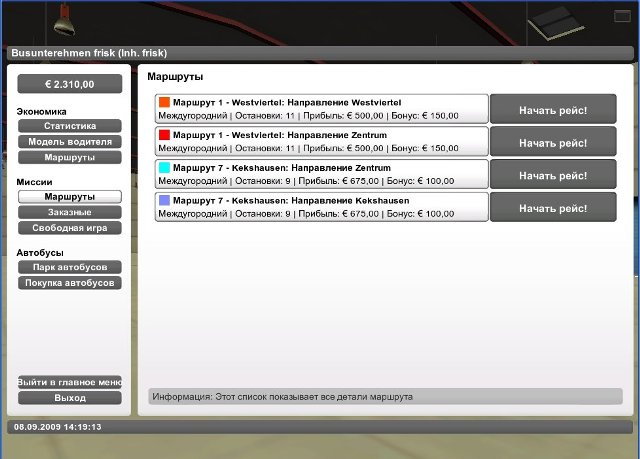This screenshot has width=640, height=459.
Task: Select row Маршрут 7 - Kekshausen: Направление Kekshausen
Action: point(322,207)
